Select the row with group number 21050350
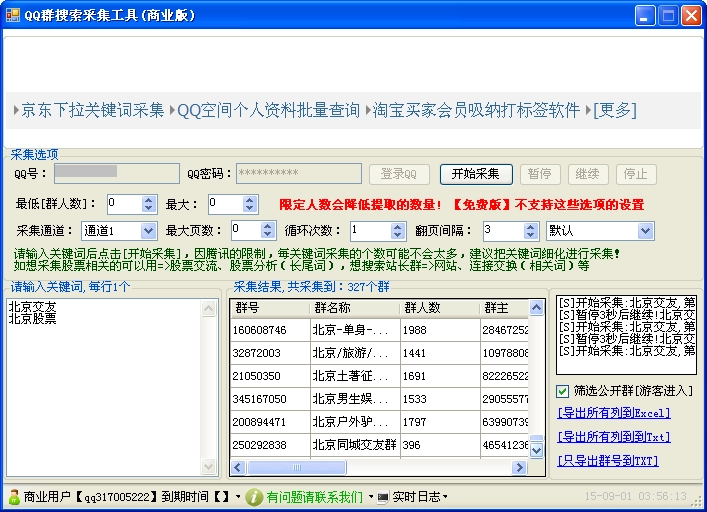The image size is (707, 512). (379, 376)
